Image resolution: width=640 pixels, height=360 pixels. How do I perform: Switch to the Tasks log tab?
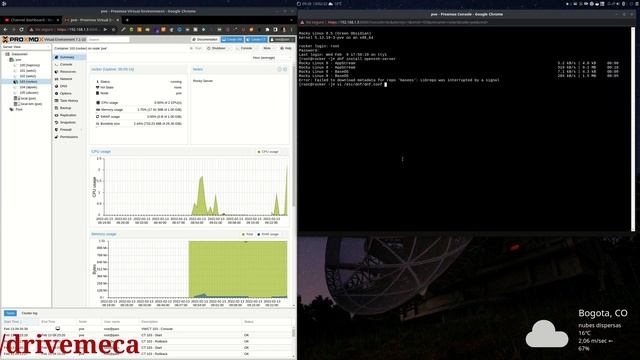pyautogui.click(x=10, y=313)
